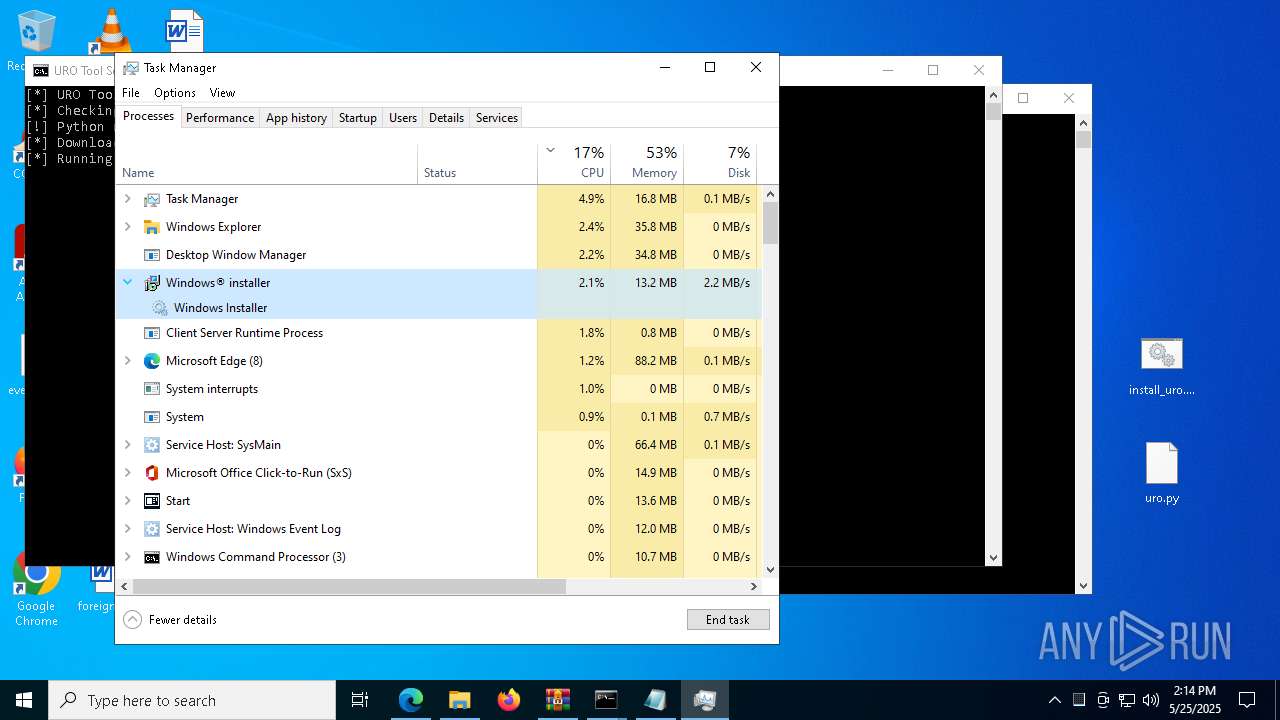This screenshot has width=1280, height=720.
Task: Open the notification center icon
Action: (x=1247, y=700)
